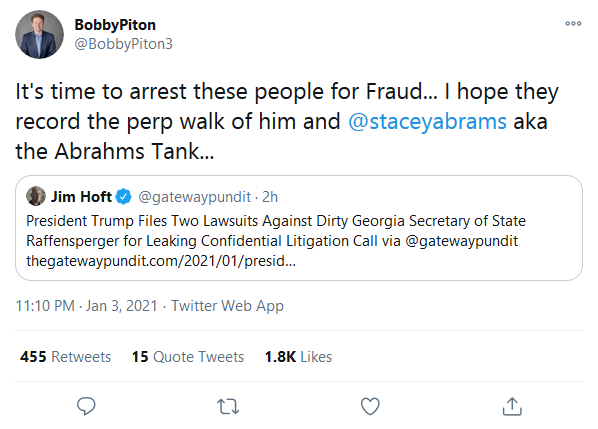Open BobbyPiton's profile picture
Viewport: 598px width, 429px height.
[39, 34]
